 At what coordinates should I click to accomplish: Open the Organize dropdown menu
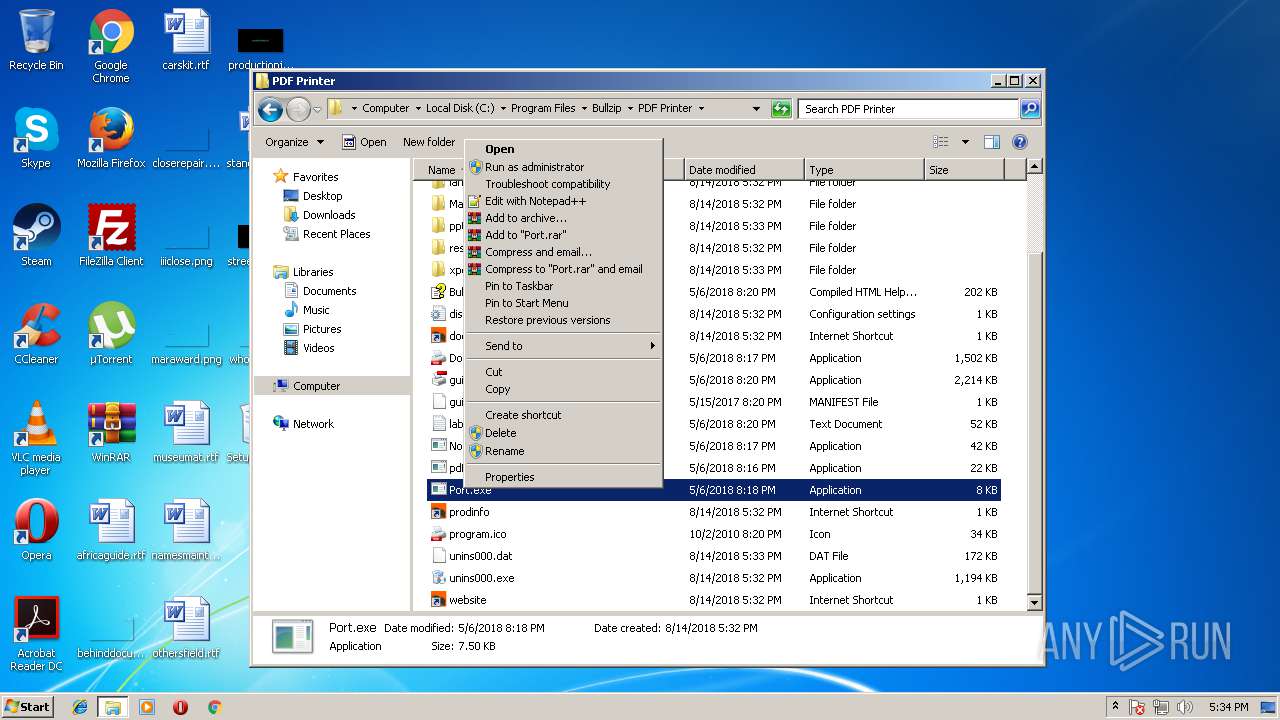tap(294, 142)
